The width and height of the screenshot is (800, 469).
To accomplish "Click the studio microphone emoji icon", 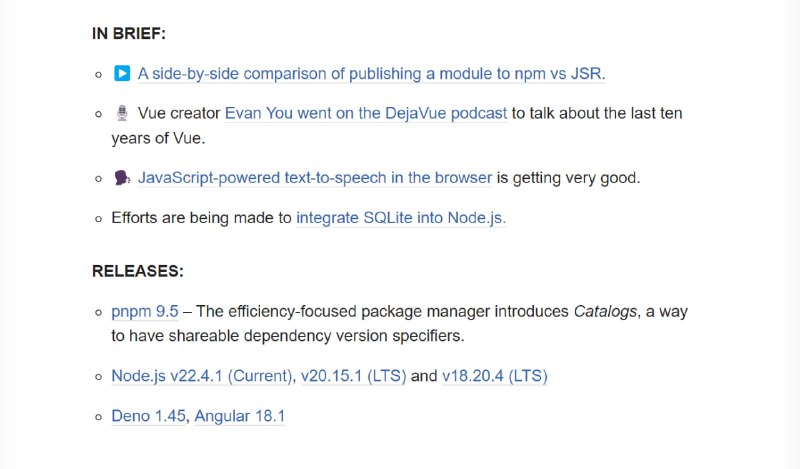I will click(x=122, y=113).
